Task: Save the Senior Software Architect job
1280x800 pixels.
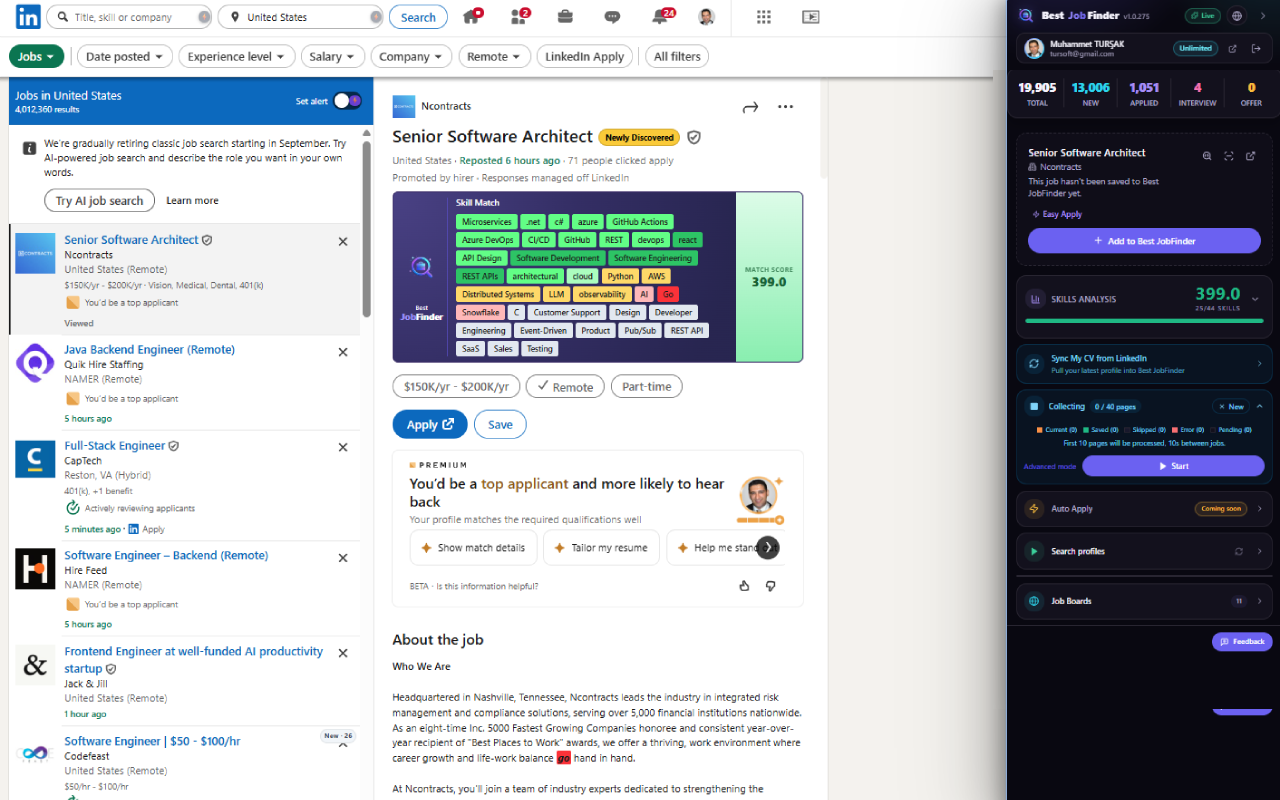Action: [500, 424]
